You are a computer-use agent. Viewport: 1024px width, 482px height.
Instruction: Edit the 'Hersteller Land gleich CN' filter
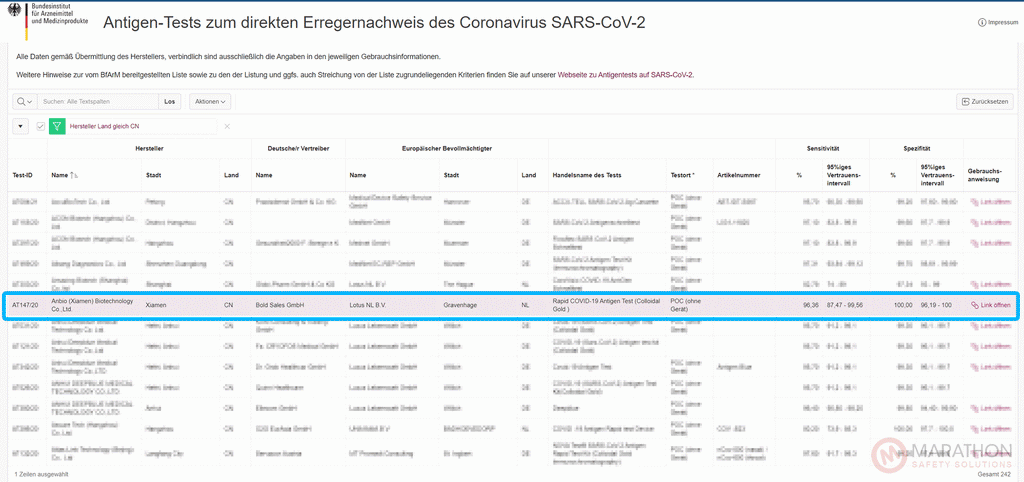coord(105,127)
